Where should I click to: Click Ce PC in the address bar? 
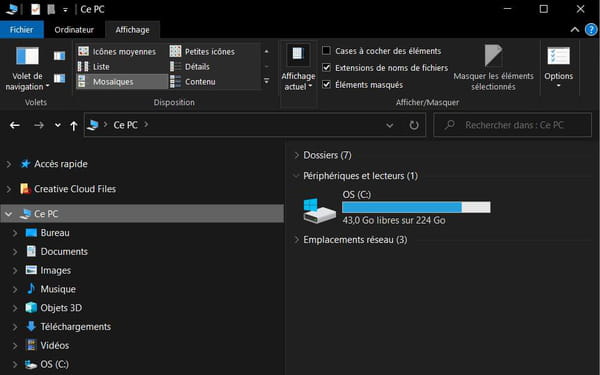point(126,125)
